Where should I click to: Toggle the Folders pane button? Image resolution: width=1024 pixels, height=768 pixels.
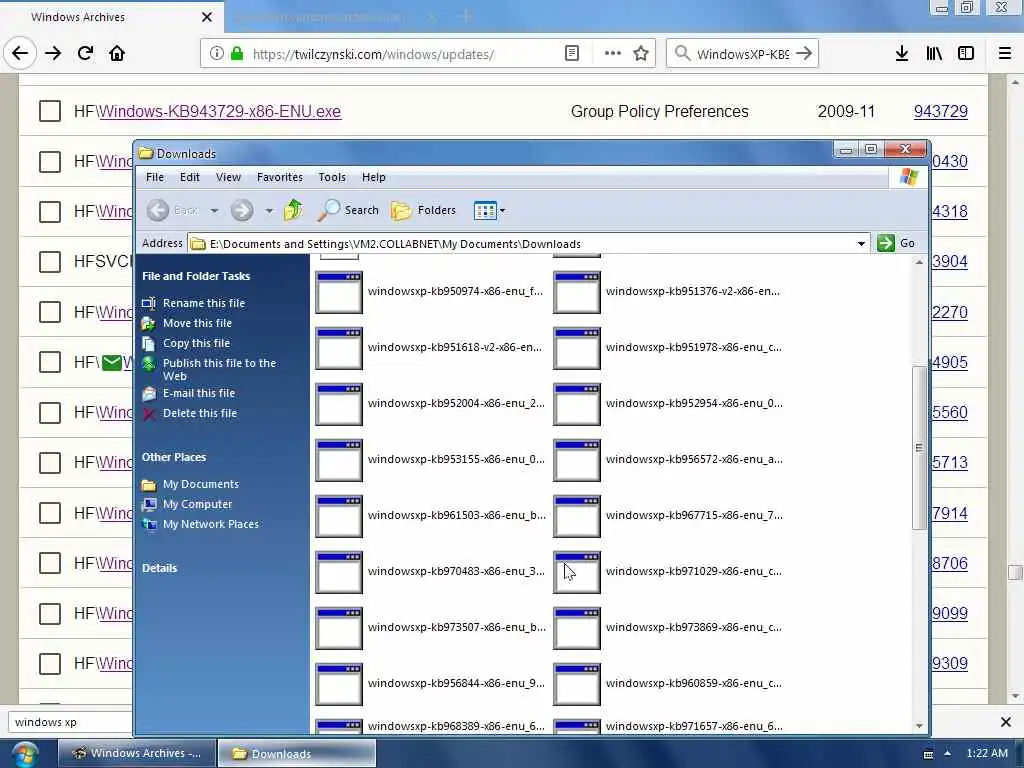pos(423,210)
